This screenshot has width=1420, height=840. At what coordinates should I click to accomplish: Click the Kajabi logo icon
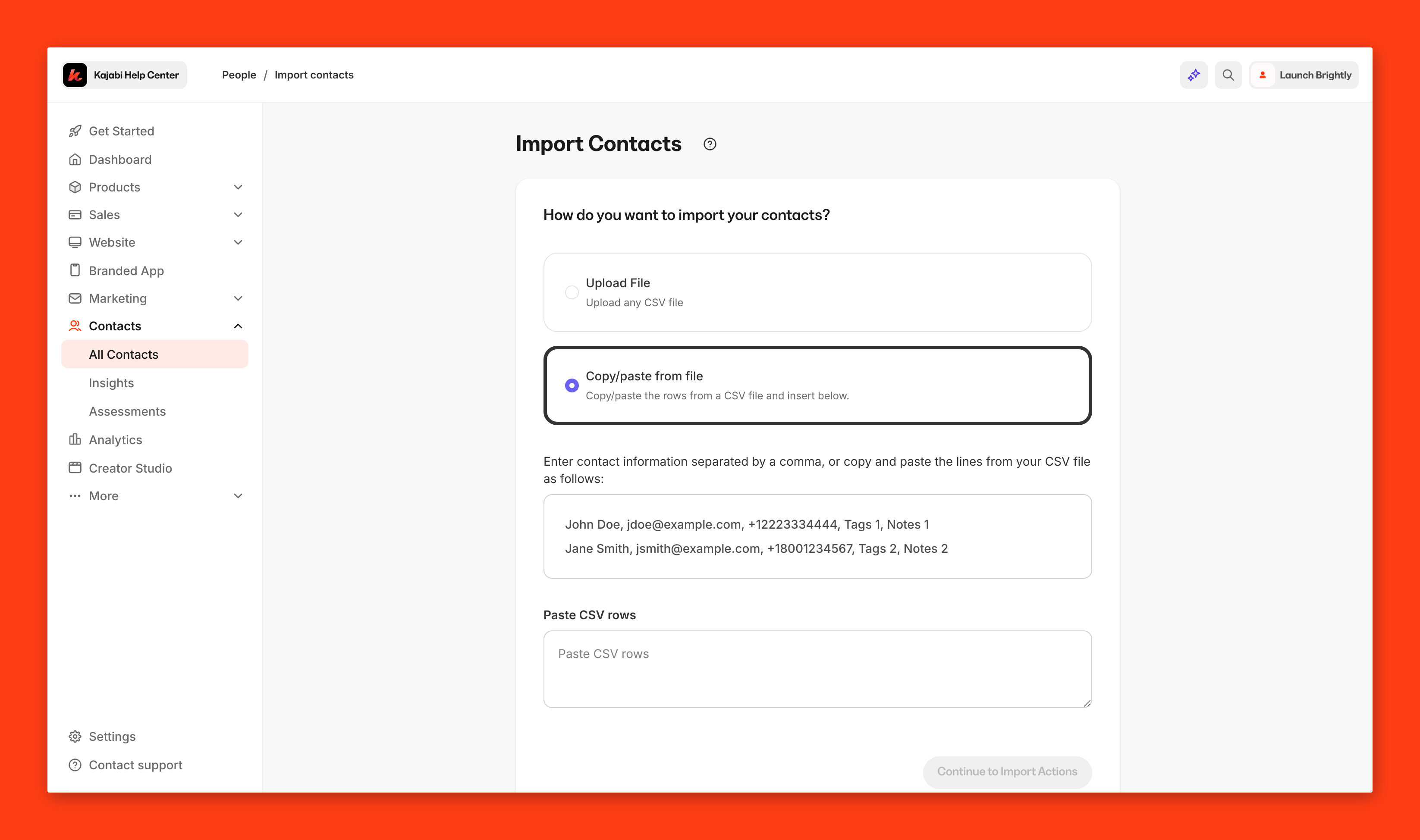pyautogui.click(x=75, y=75)
